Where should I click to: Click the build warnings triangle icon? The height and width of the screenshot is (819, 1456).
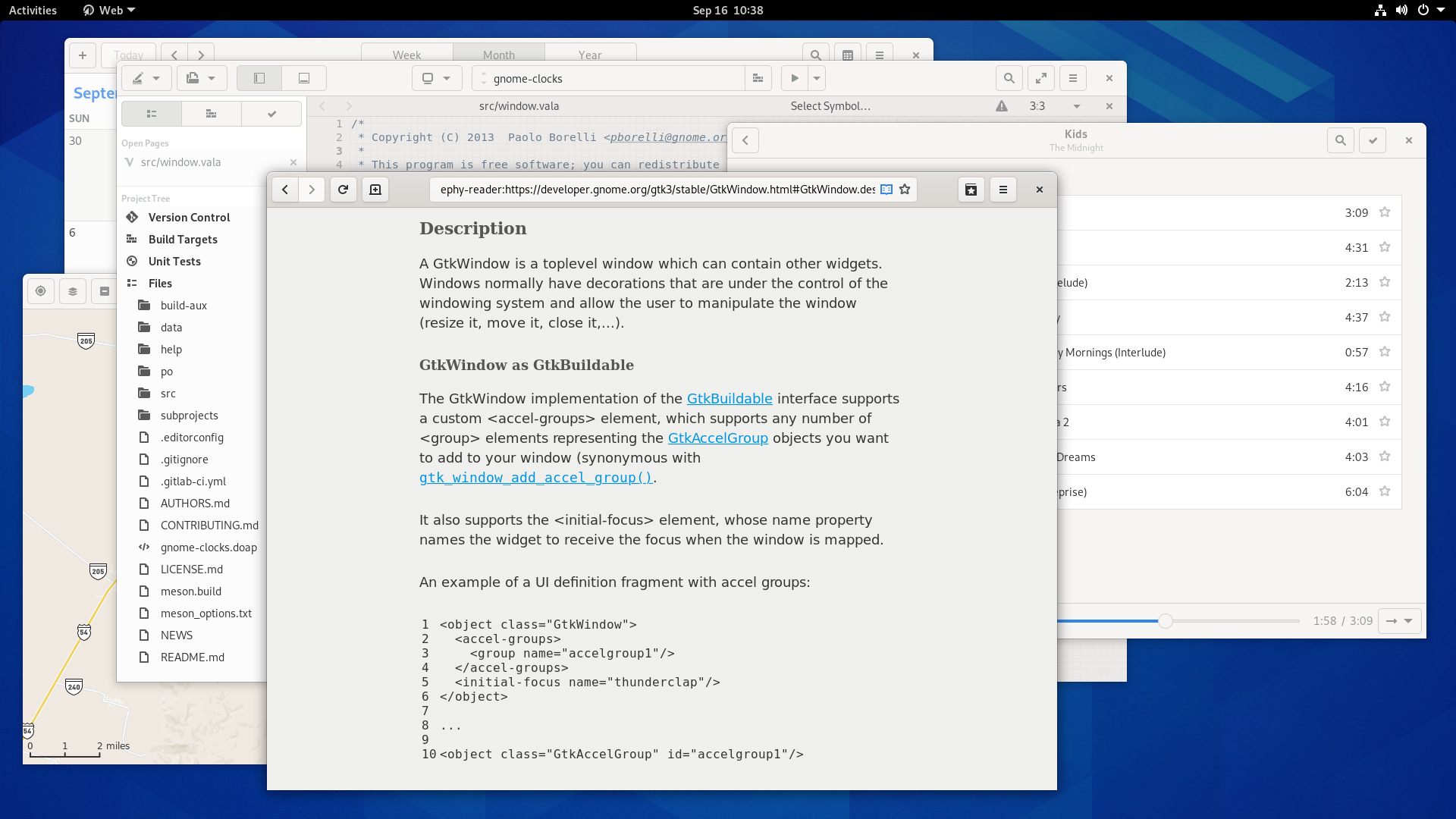click(x=1002, y=106)
